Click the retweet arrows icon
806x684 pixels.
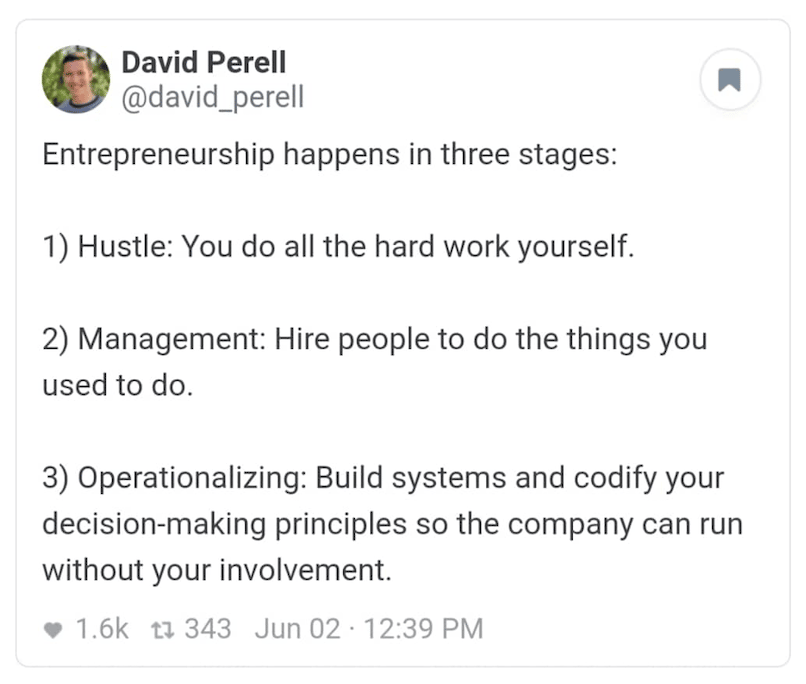click(163, 630)
